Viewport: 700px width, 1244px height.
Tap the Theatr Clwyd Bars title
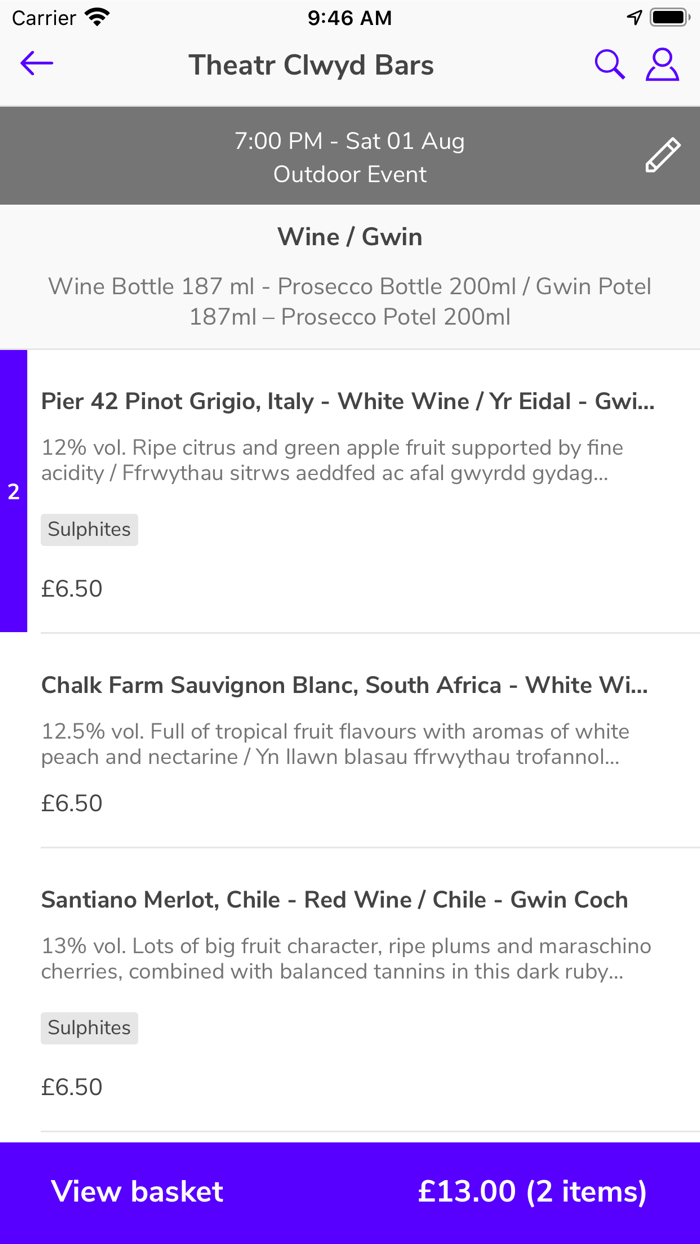311,65
